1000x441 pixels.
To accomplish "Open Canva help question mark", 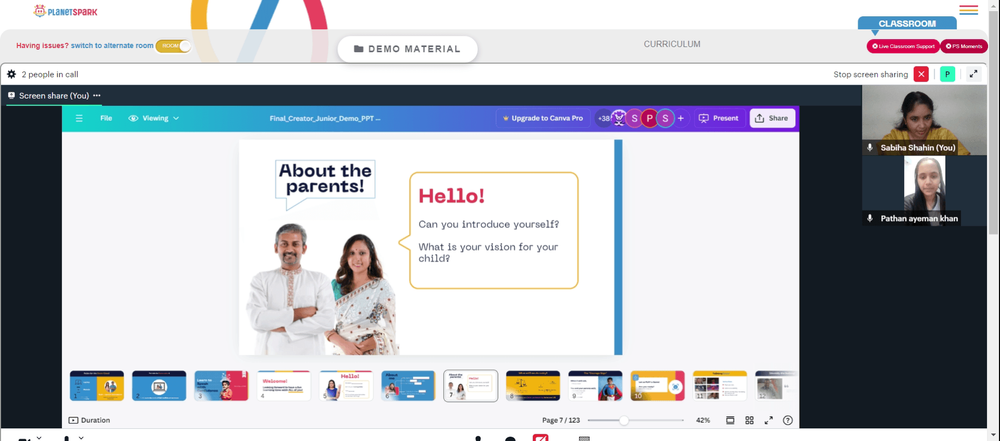I will click(x=788, y=420).
